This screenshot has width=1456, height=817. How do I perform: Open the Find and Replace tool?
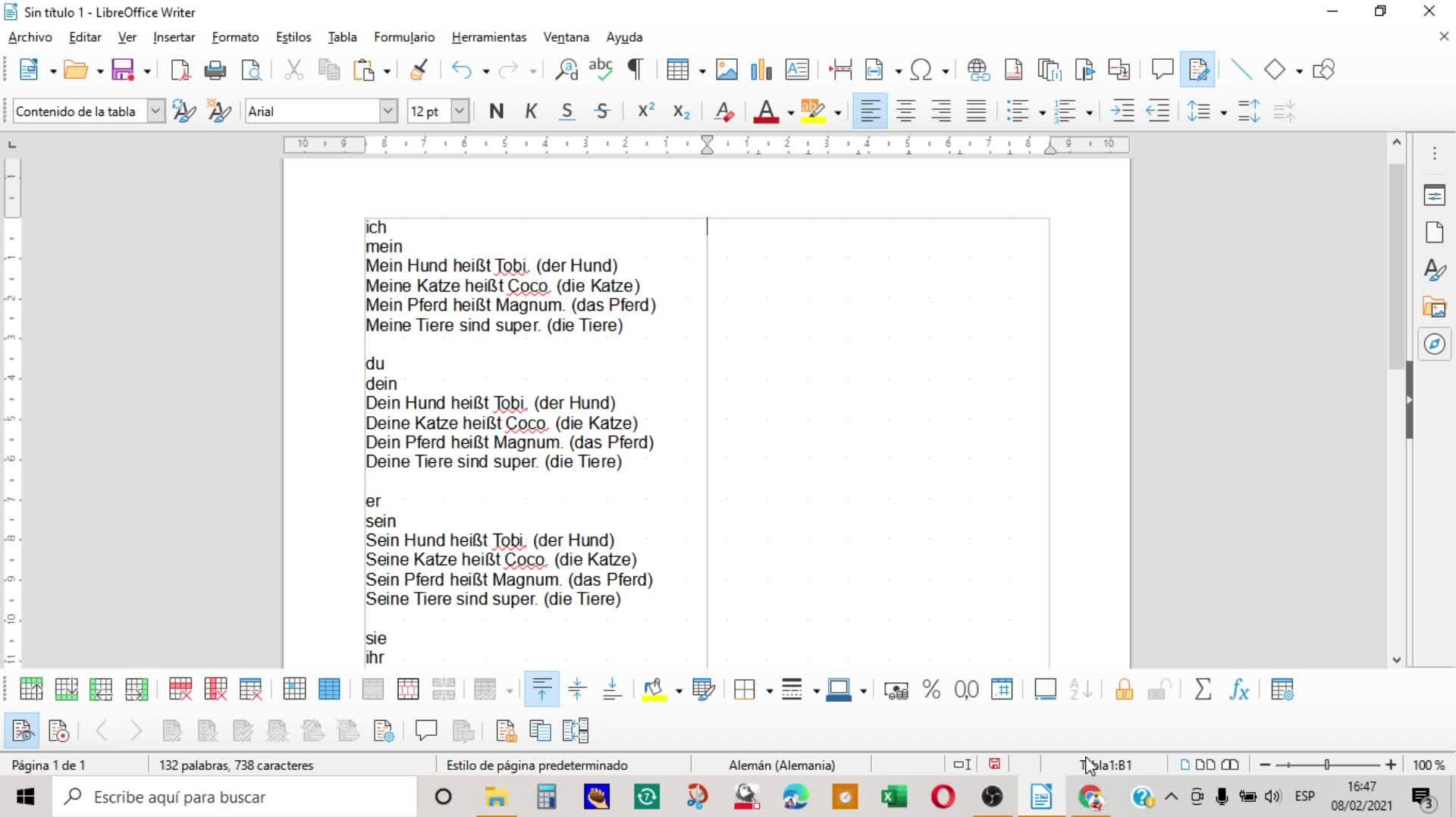(566, 70)
